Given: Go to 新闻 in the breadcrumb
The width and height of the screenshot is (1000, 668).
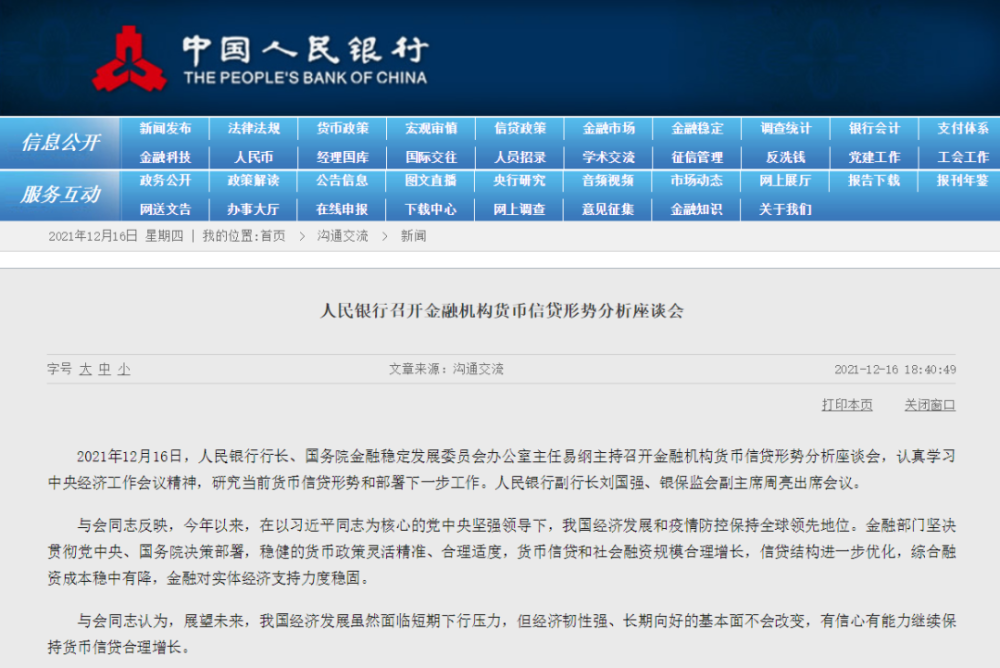Looking at the screenshot, I should (x=413, y=236).
